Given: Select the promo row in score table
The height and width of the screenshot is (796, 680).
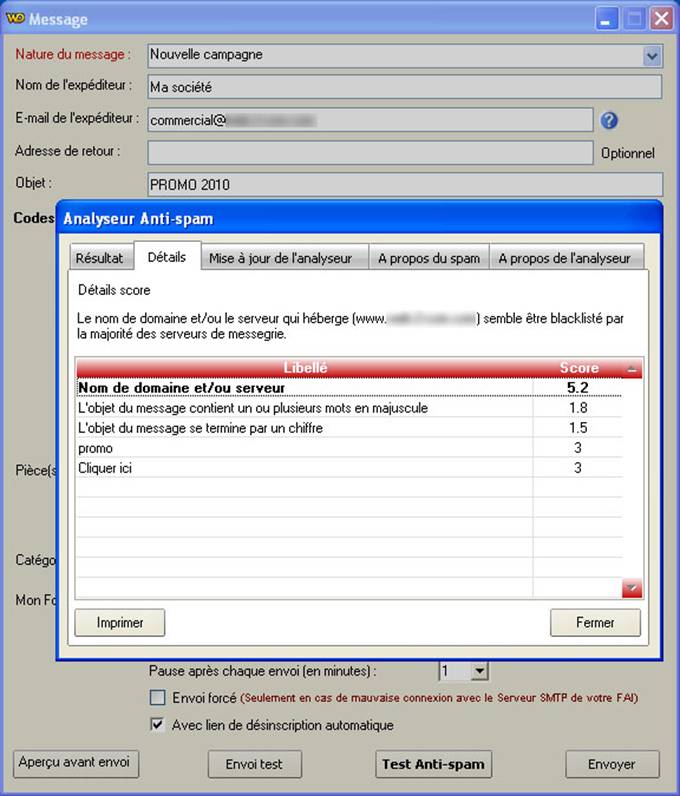Looking at the screenshot, I should pyautogui.click(x=349, y=448).
